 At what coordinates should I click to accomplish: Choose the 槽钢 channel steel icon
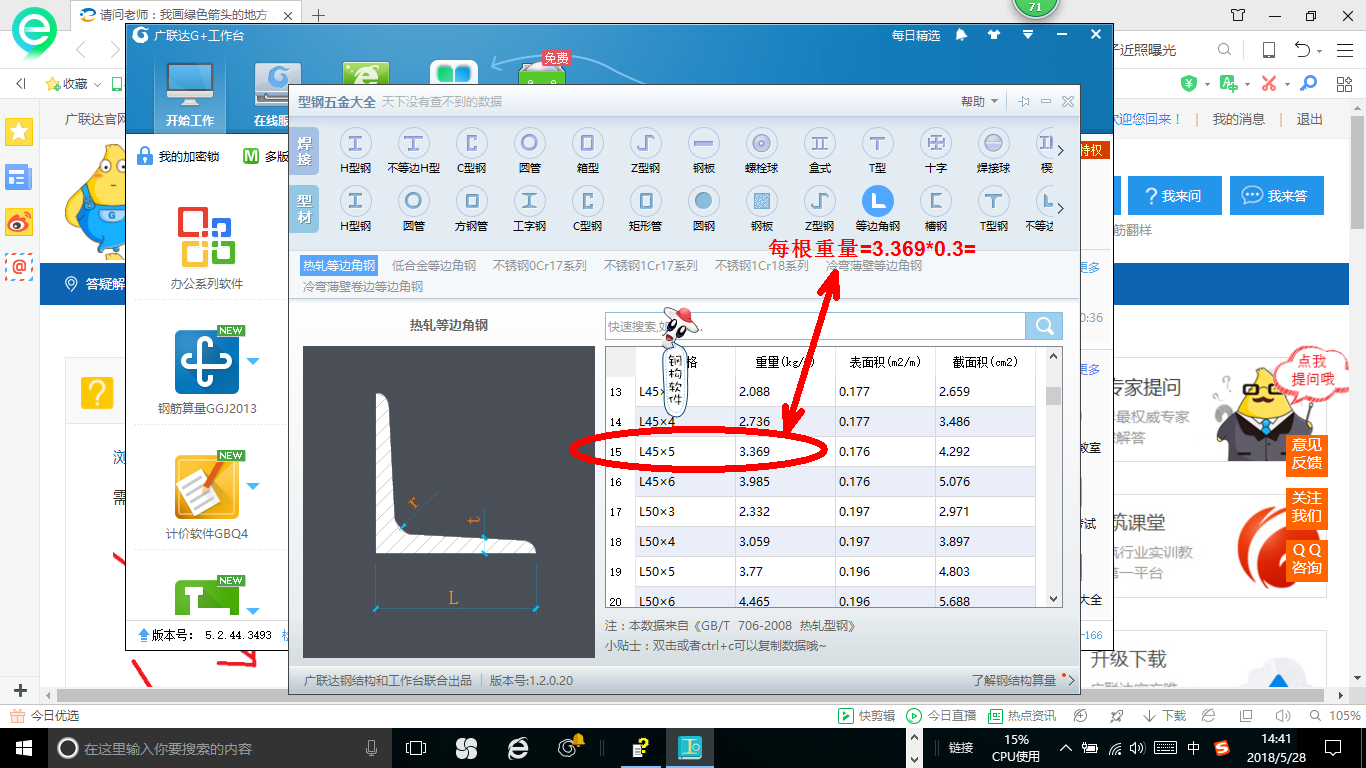tap(936, 200)
